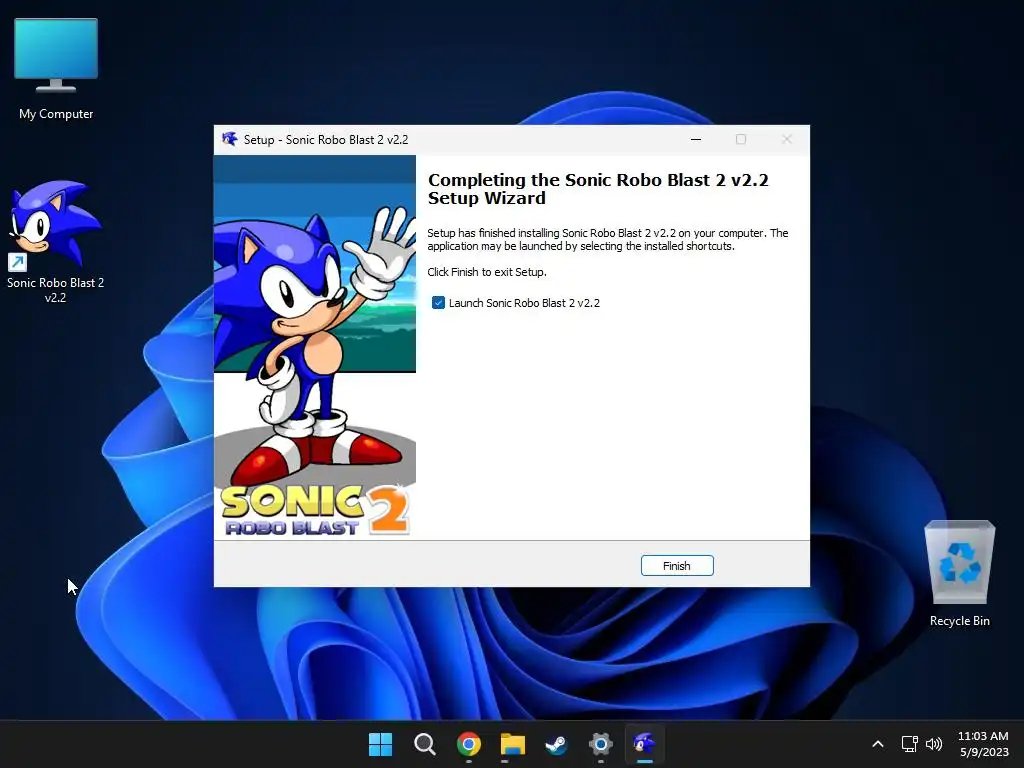
Task: Open My Computer desktop icon
Action: click(56, 69)
